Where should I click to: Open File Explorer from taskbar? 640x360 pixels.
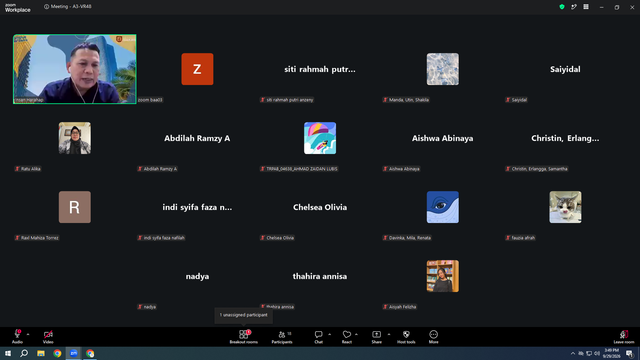click(x=41, y=353)
